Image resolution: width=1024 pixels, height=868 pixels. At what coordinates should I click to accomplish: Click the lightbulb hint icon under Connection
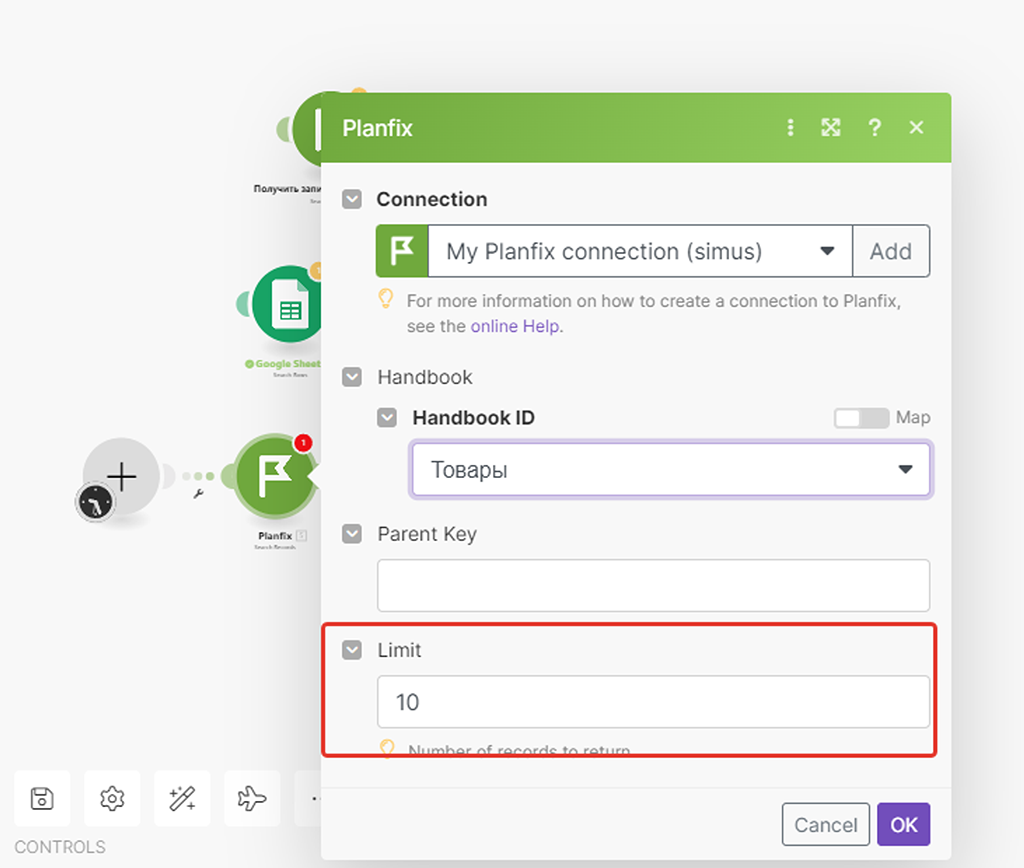point(386,298)
